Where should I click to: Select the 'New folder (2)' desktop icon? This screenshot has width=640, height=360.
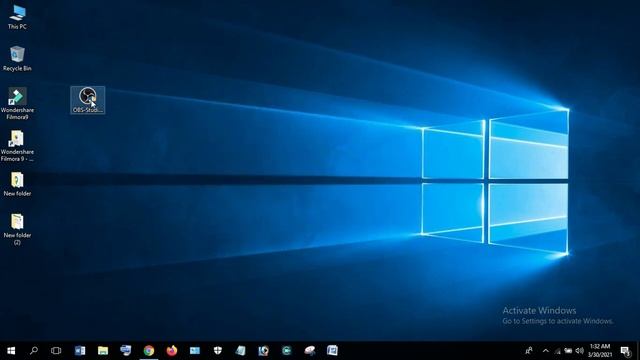click(17, 229)
